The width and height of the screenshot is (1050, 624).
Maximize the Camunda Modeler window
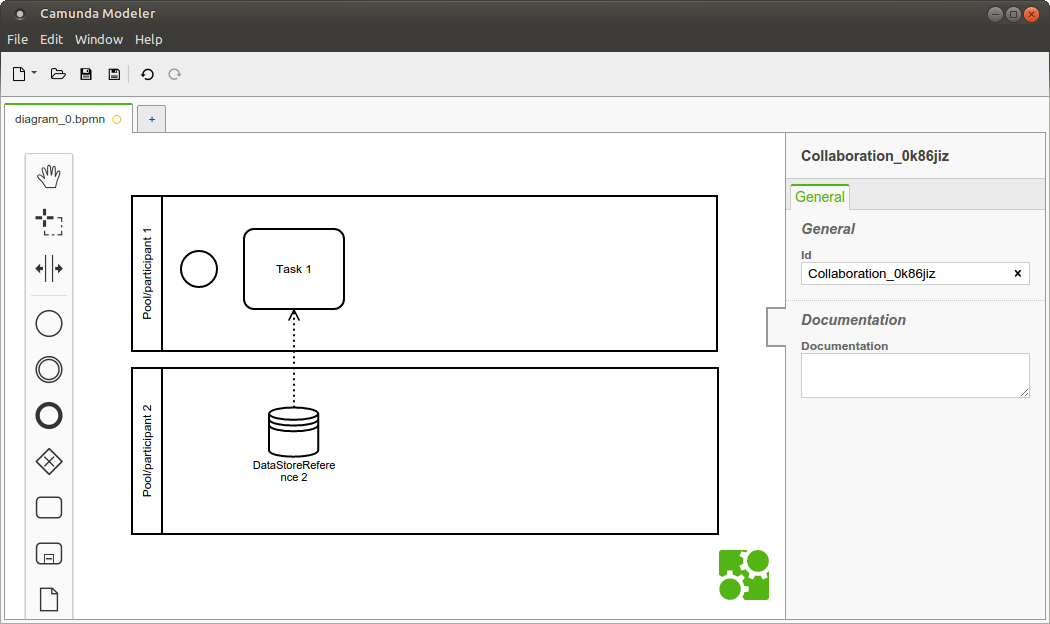1013,14
